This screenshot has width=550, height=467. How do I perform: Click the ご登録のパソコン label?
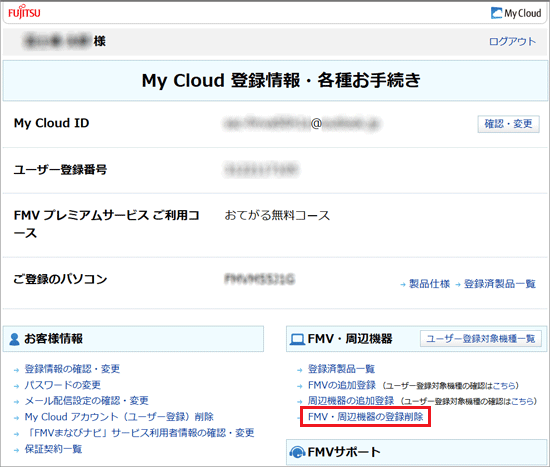(x=60, y=279)
